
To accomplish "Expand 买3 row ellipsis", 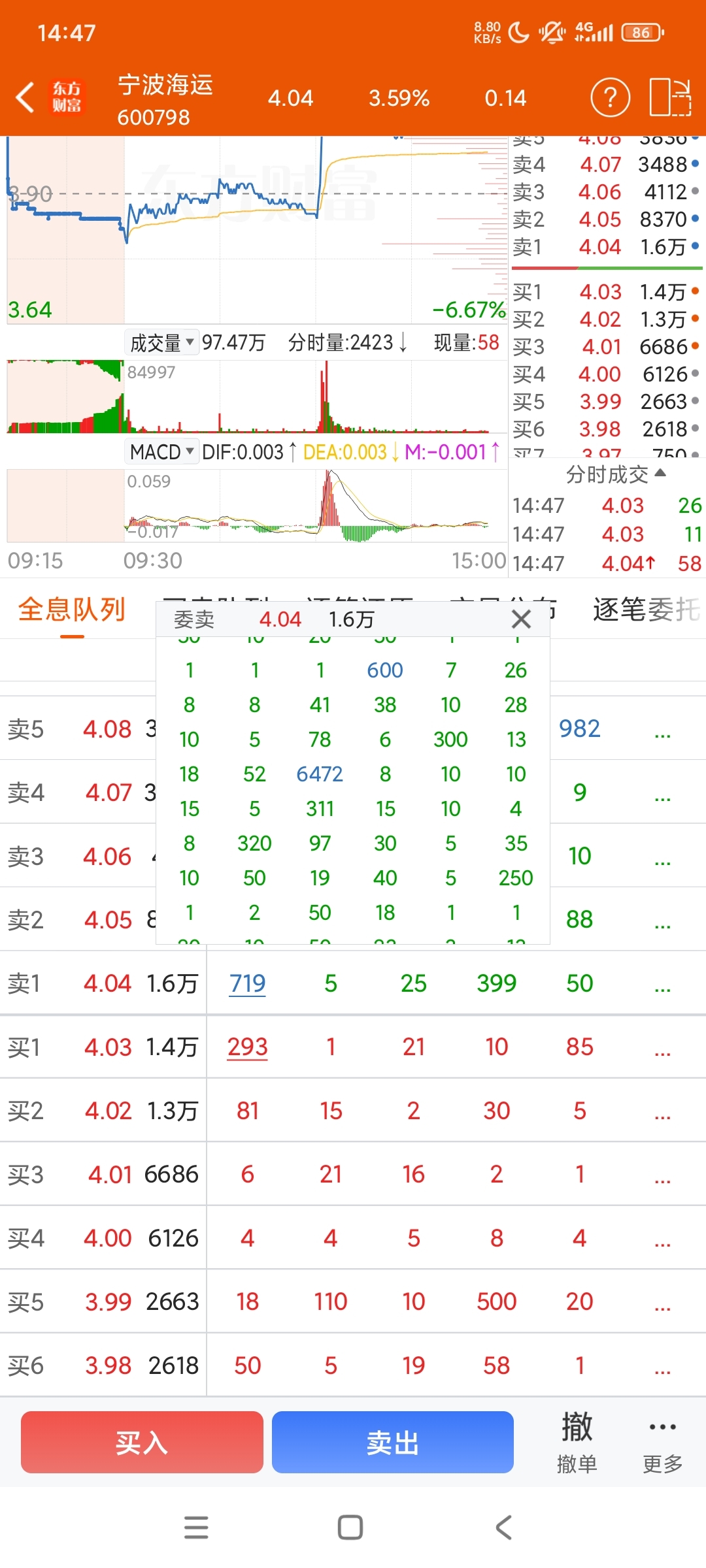I will (663, 1175).
